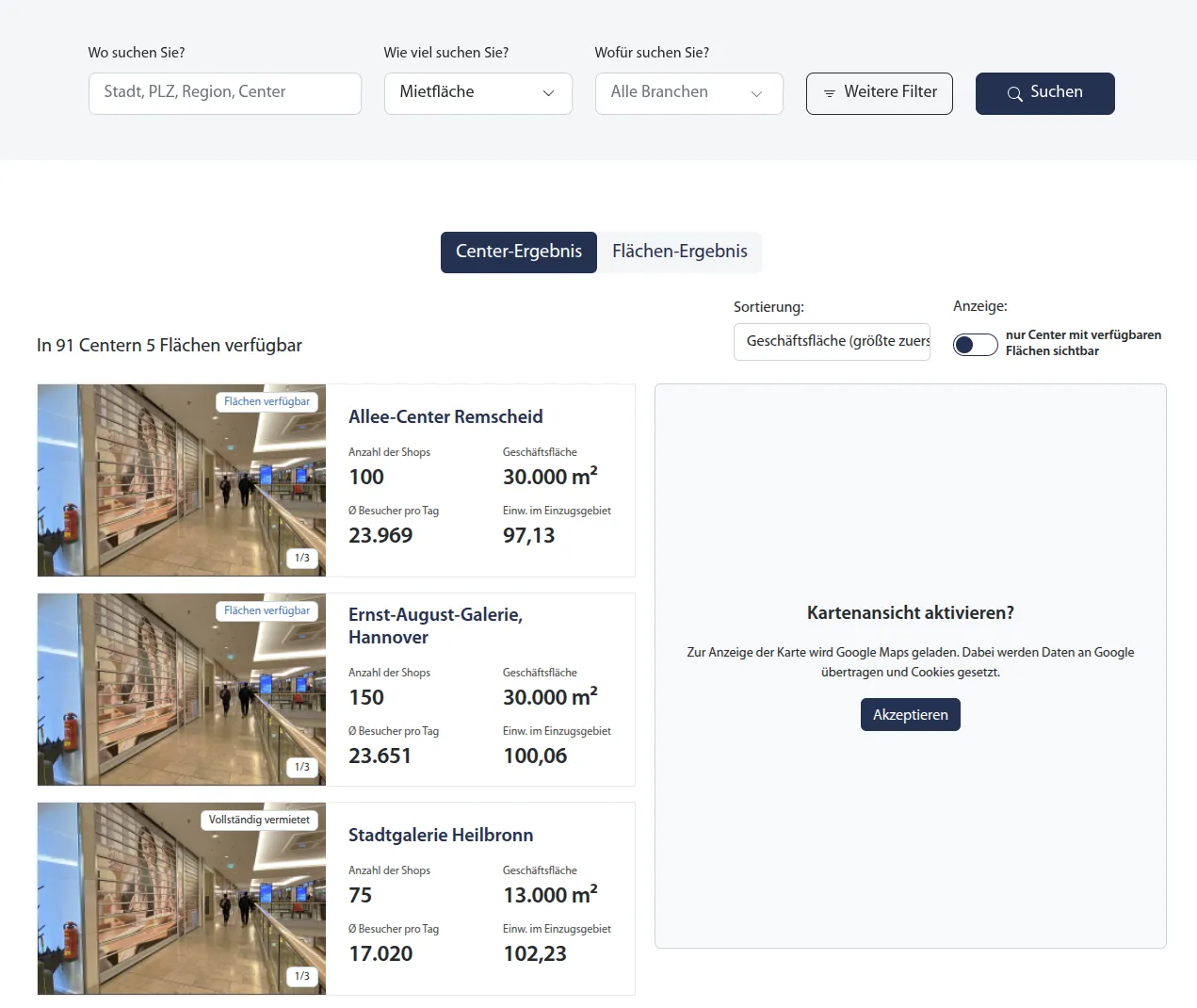Click Flächen verfügbar badge on Remscheid card
Screen dimensions: 1197x1008
[x=267, y=401]
